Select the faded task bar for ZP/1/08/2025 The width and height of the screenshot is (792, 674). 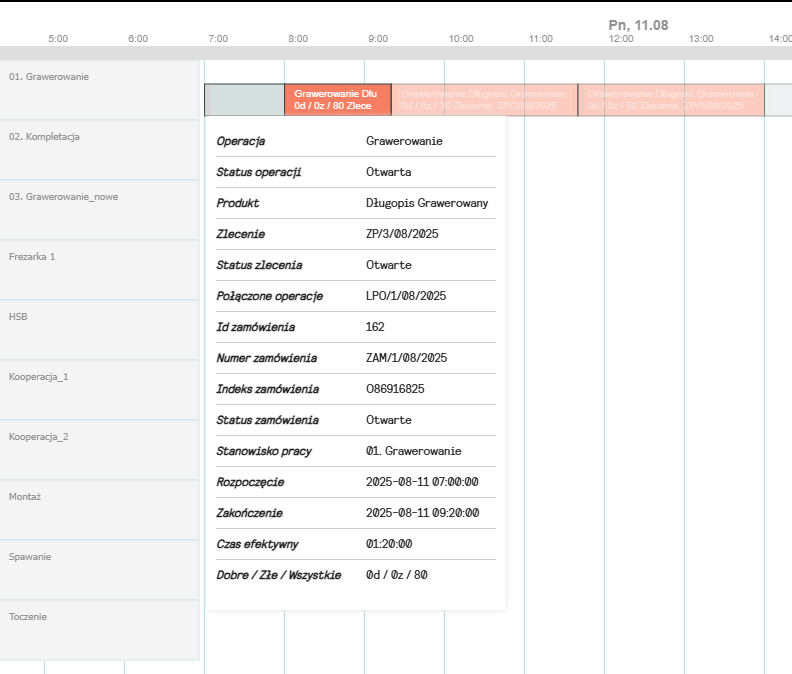pyautogui.click(x=670, y=99)
